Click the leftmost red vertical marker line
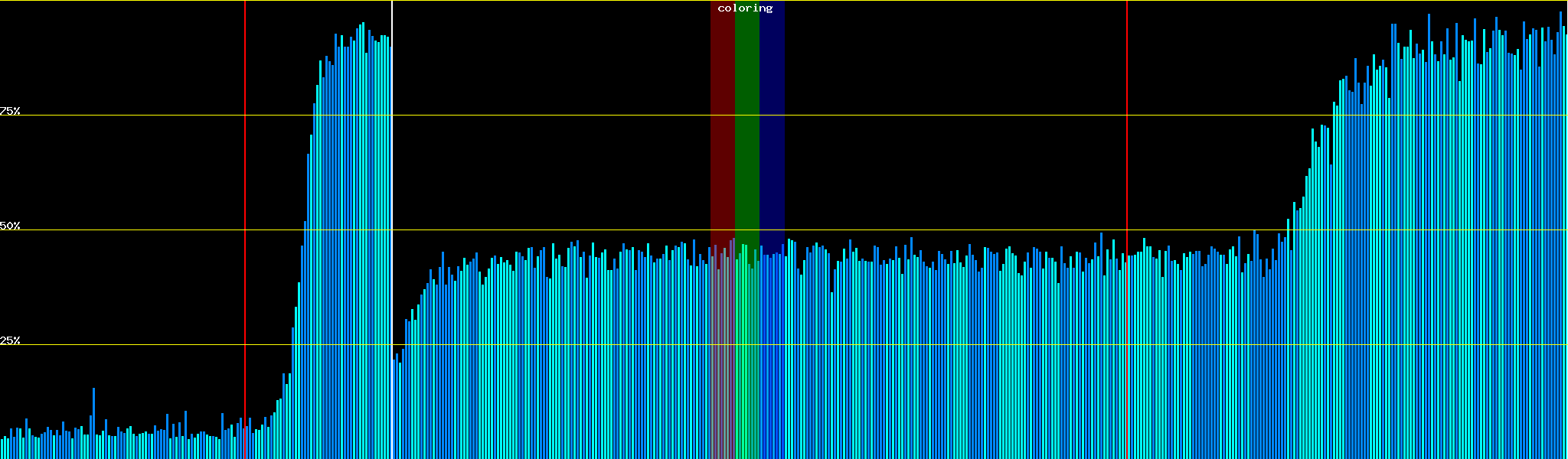Viewport: 1568px width, 459px height. click(245, 191)
